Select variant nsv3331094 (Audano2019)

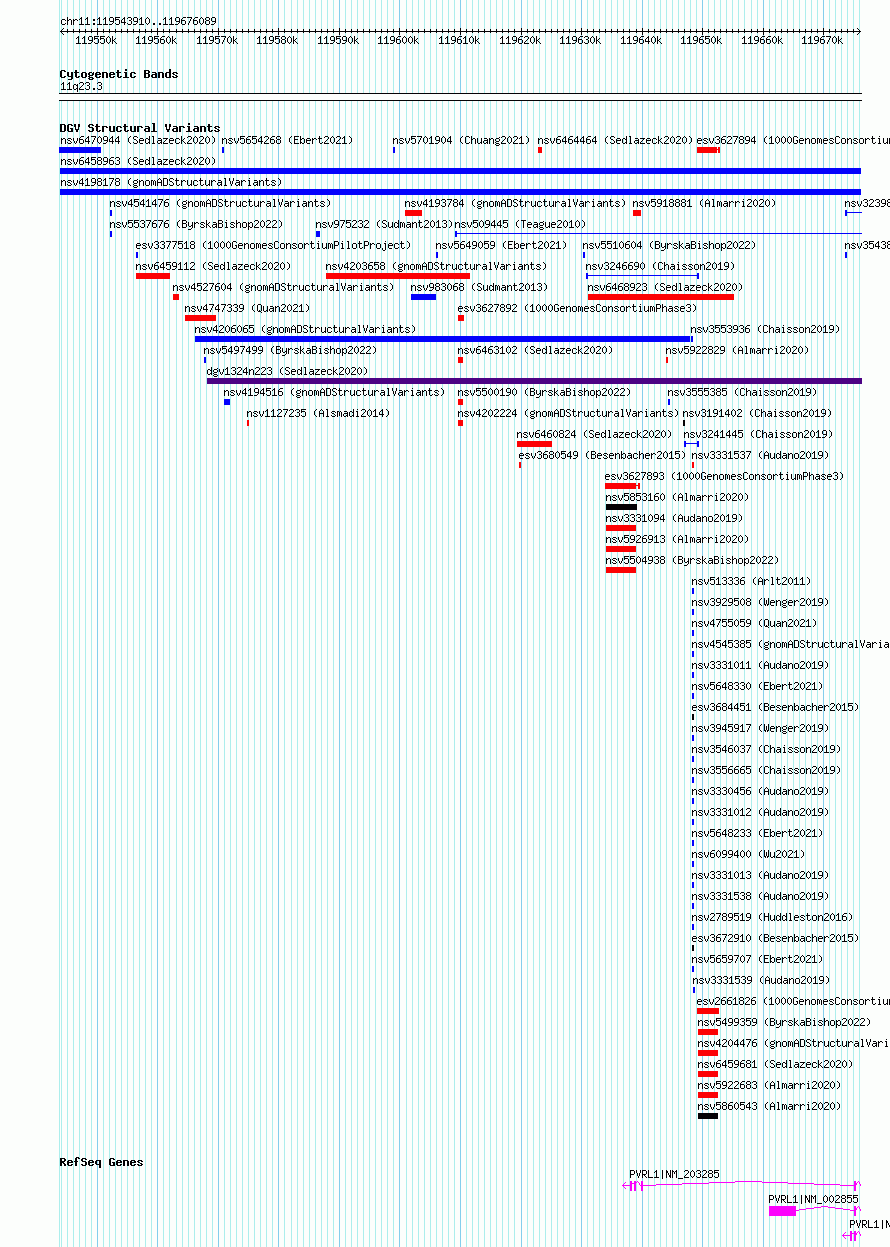[674, 518]
